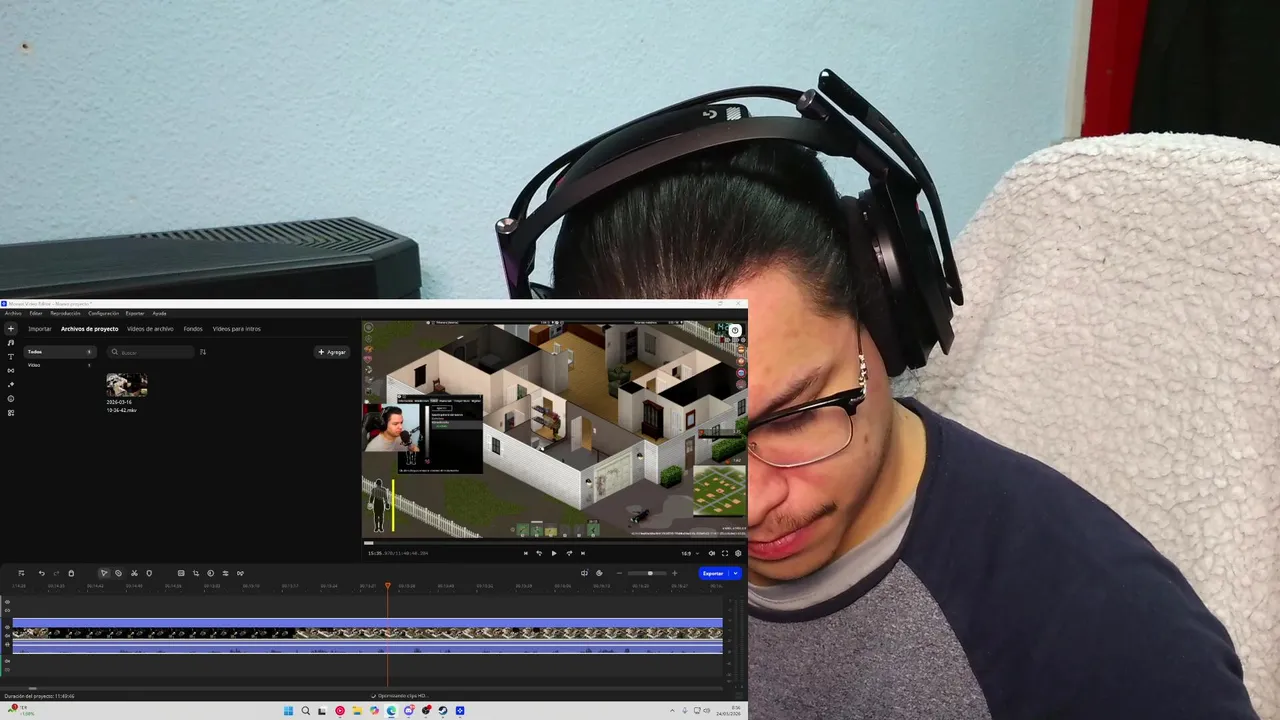
Task: Click the Buscar search field
Action: [x=151, y=352]
